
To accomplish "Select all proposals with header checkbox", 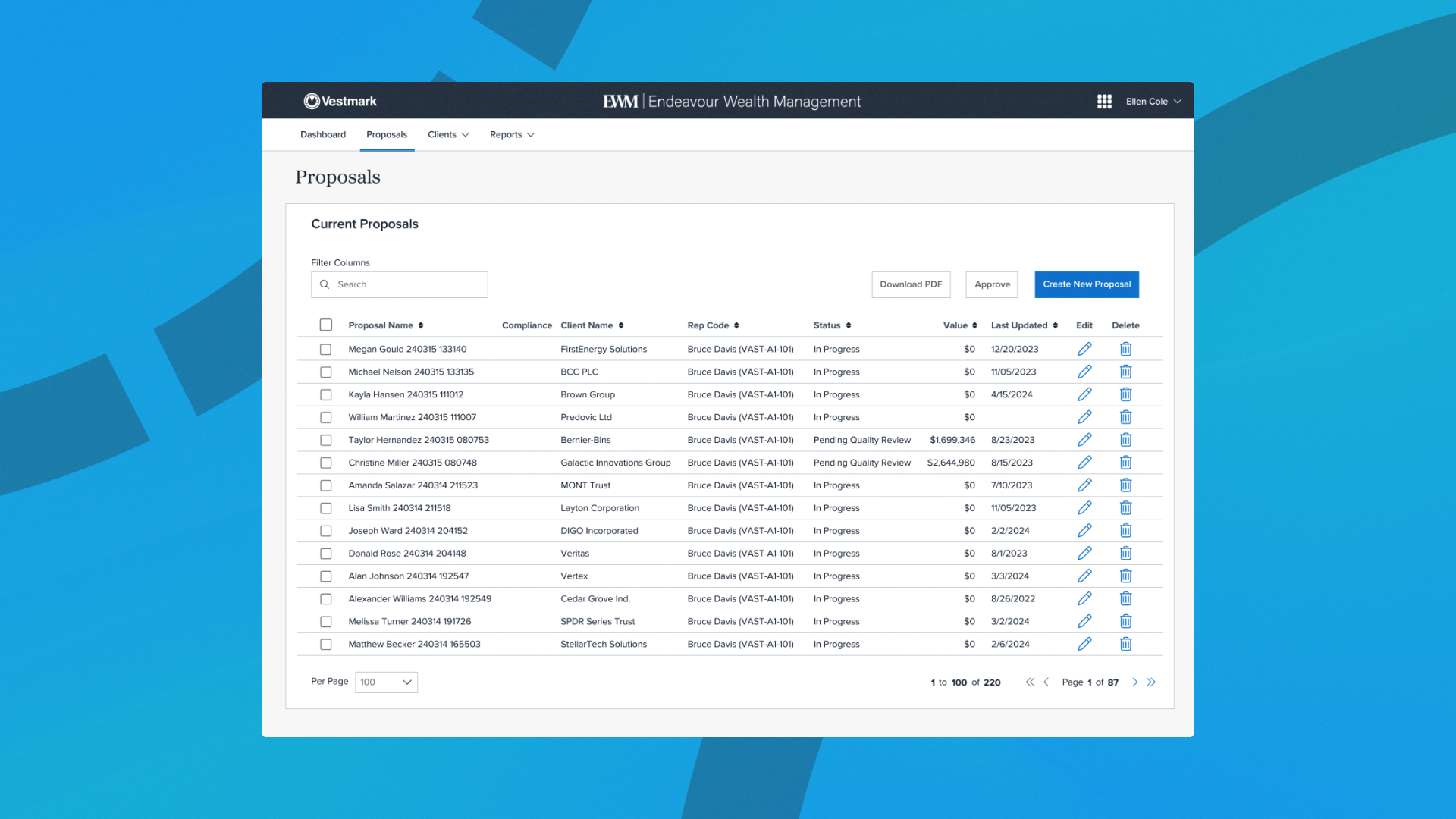I will 326,325.
